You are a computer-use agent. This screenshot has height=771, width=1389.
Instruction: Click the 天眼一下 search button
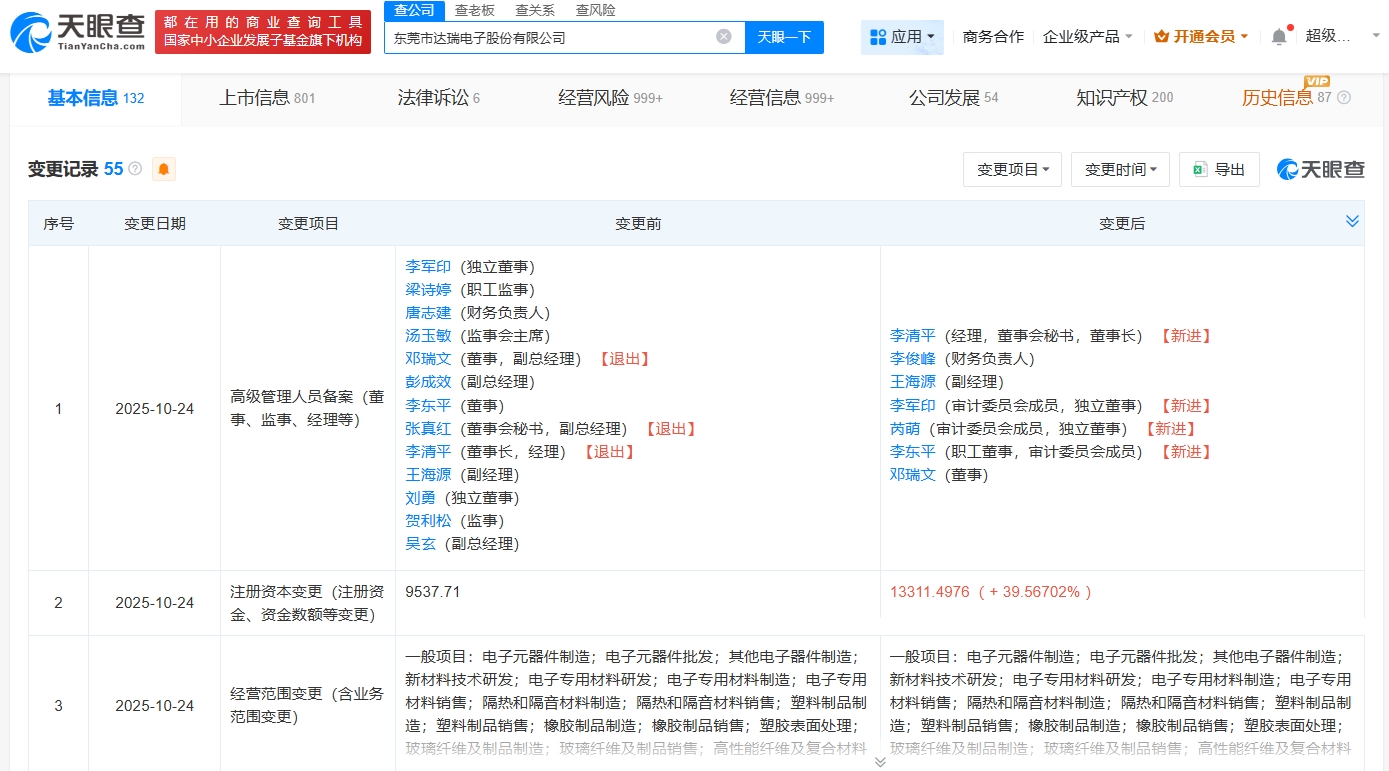click(x=784, y=37)
